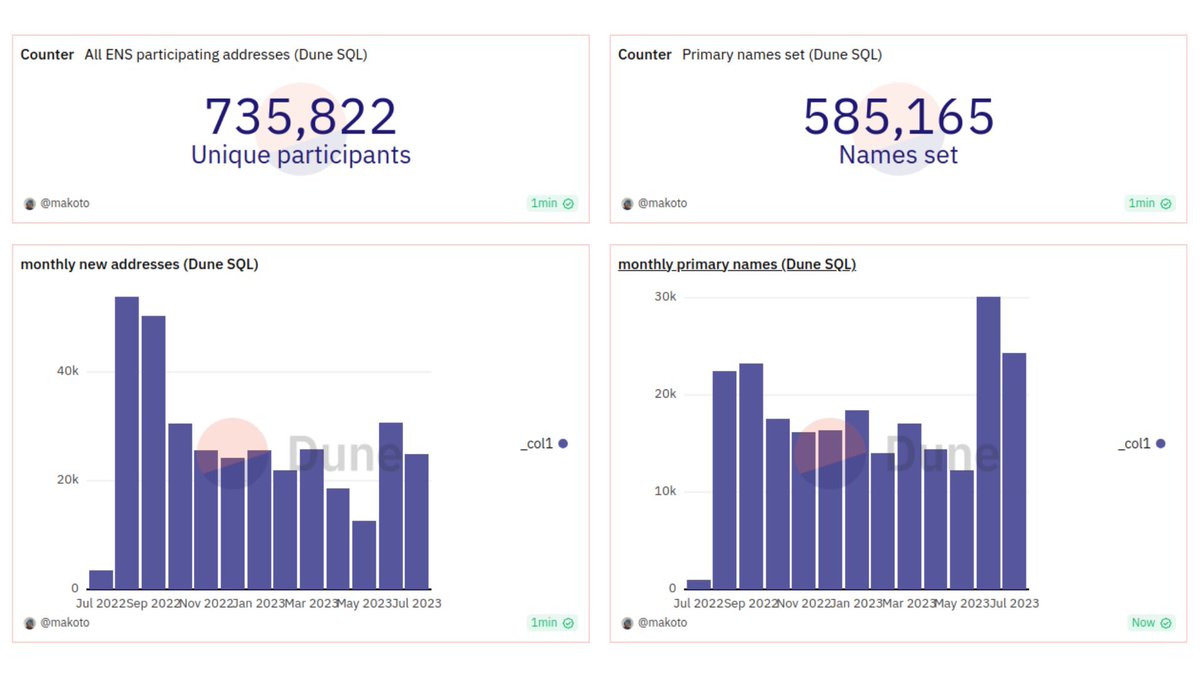Image resolution: width=1200 pixels, height=675 pixels.
Task: Click @makoto avatar in Unique participants card
Action: 30,203
